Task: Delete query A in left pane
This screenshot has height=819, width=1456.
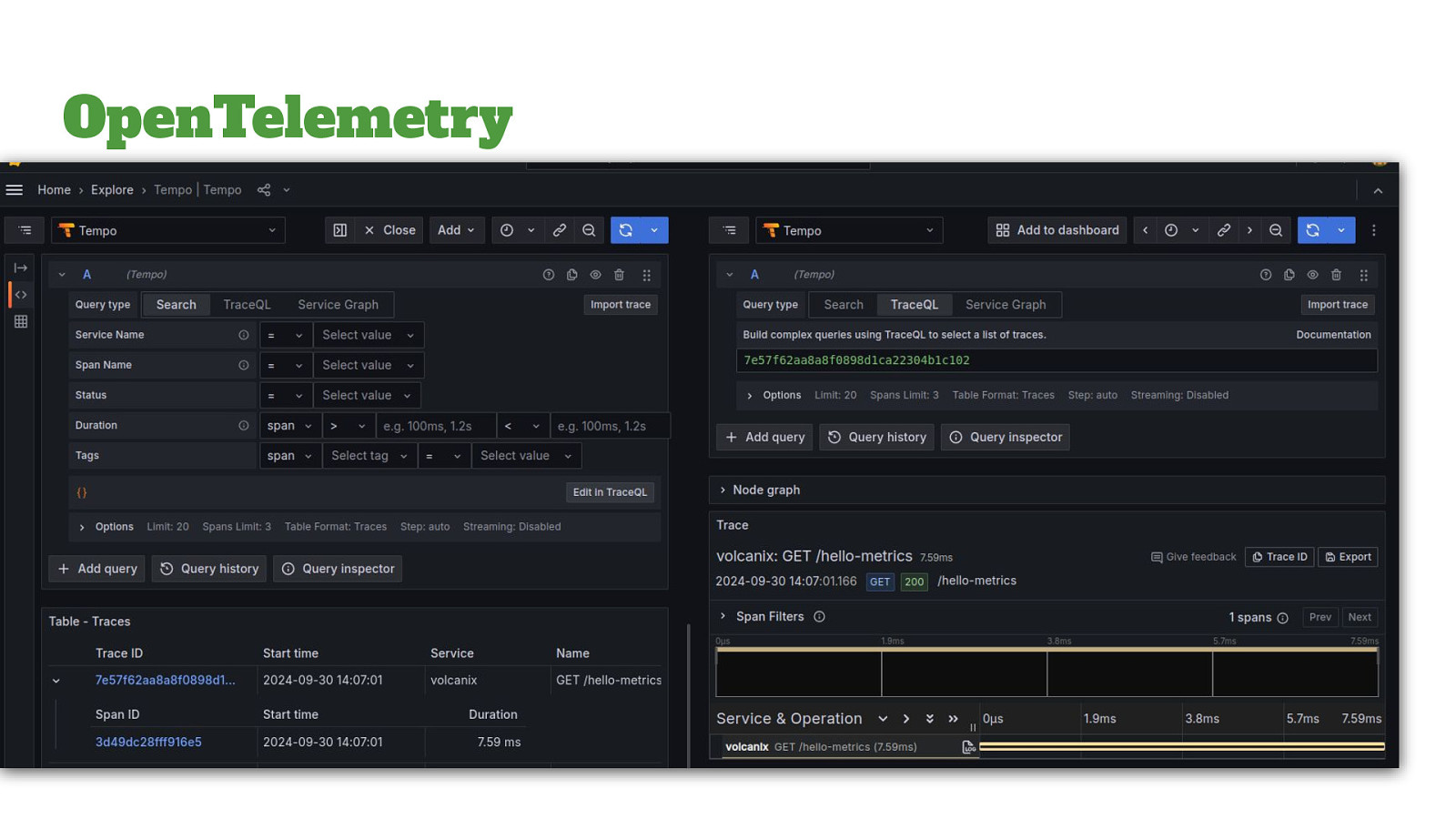Action: click(x=620, y=275)
